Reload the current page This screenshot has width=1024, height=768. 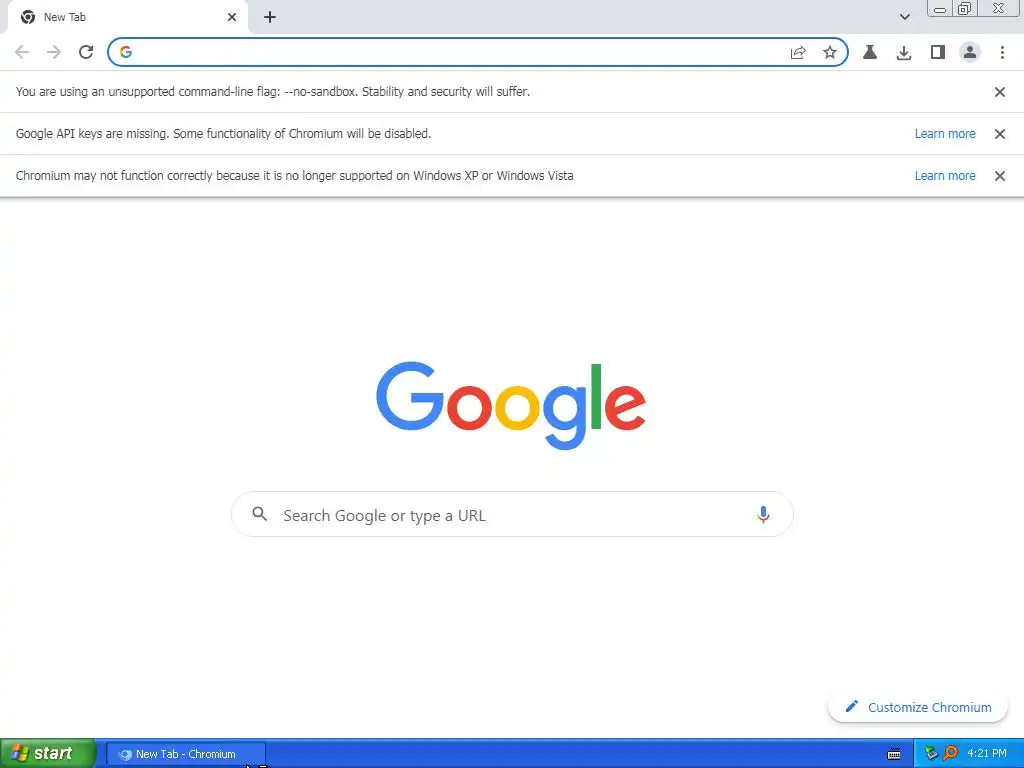(86, 52)
